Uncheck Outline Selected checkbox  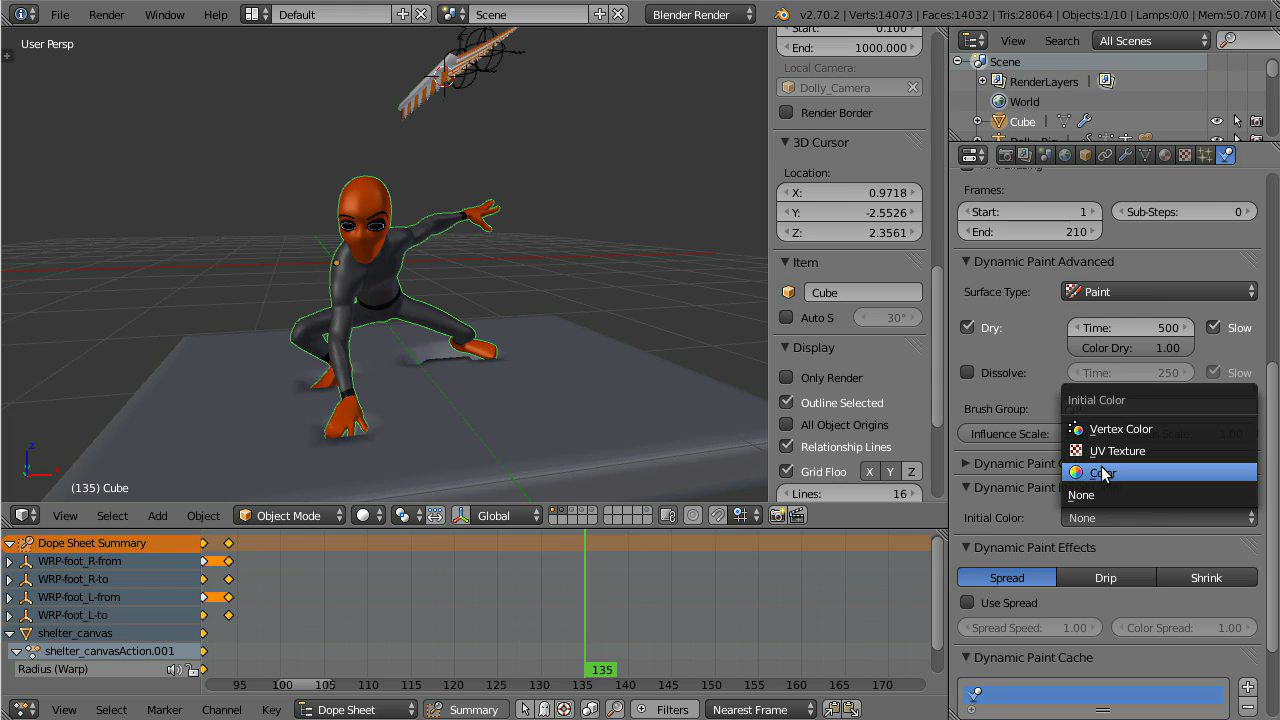(x=786, y=402)
